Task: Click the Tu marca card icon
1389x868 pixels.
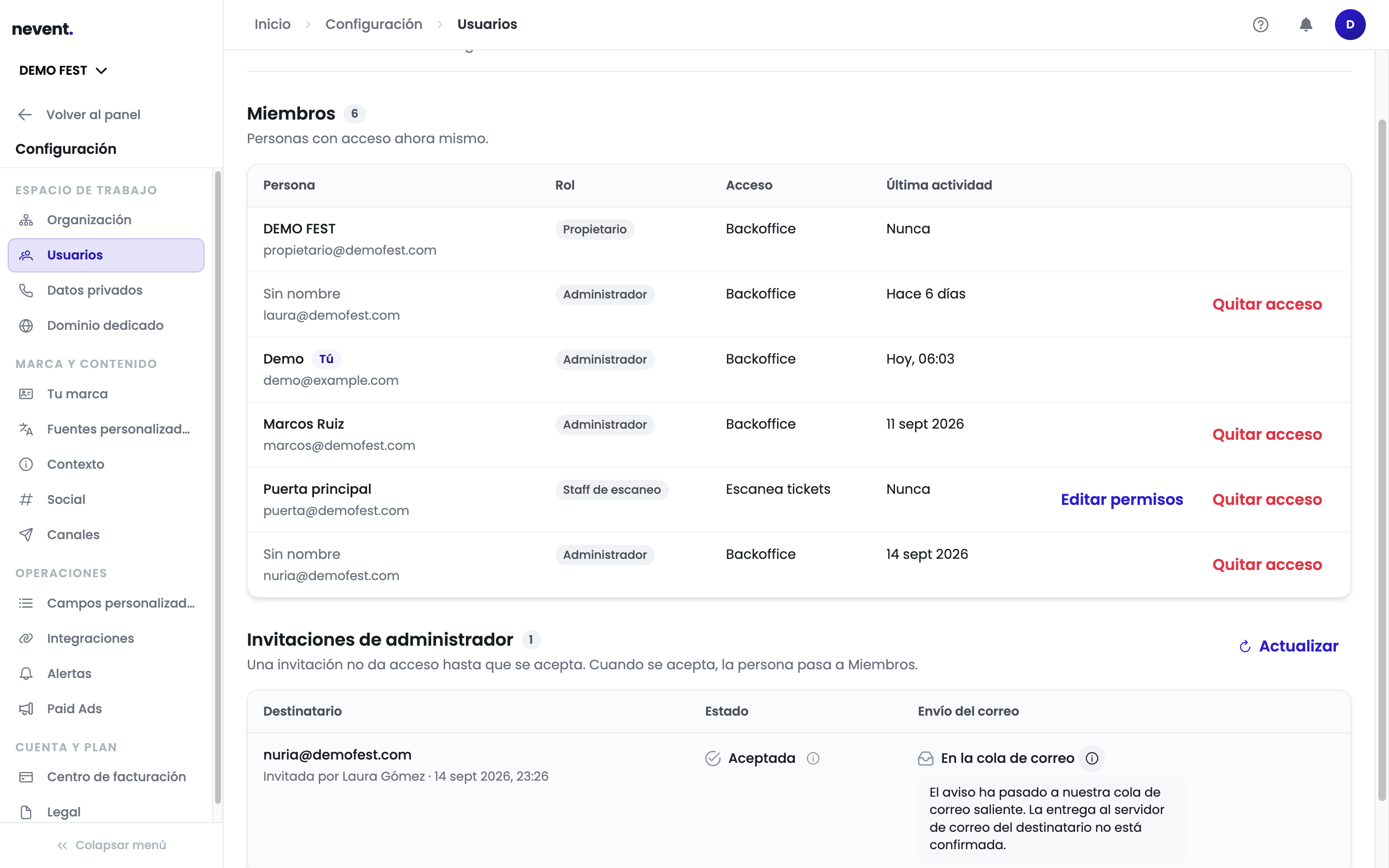Action: point(26,394)
